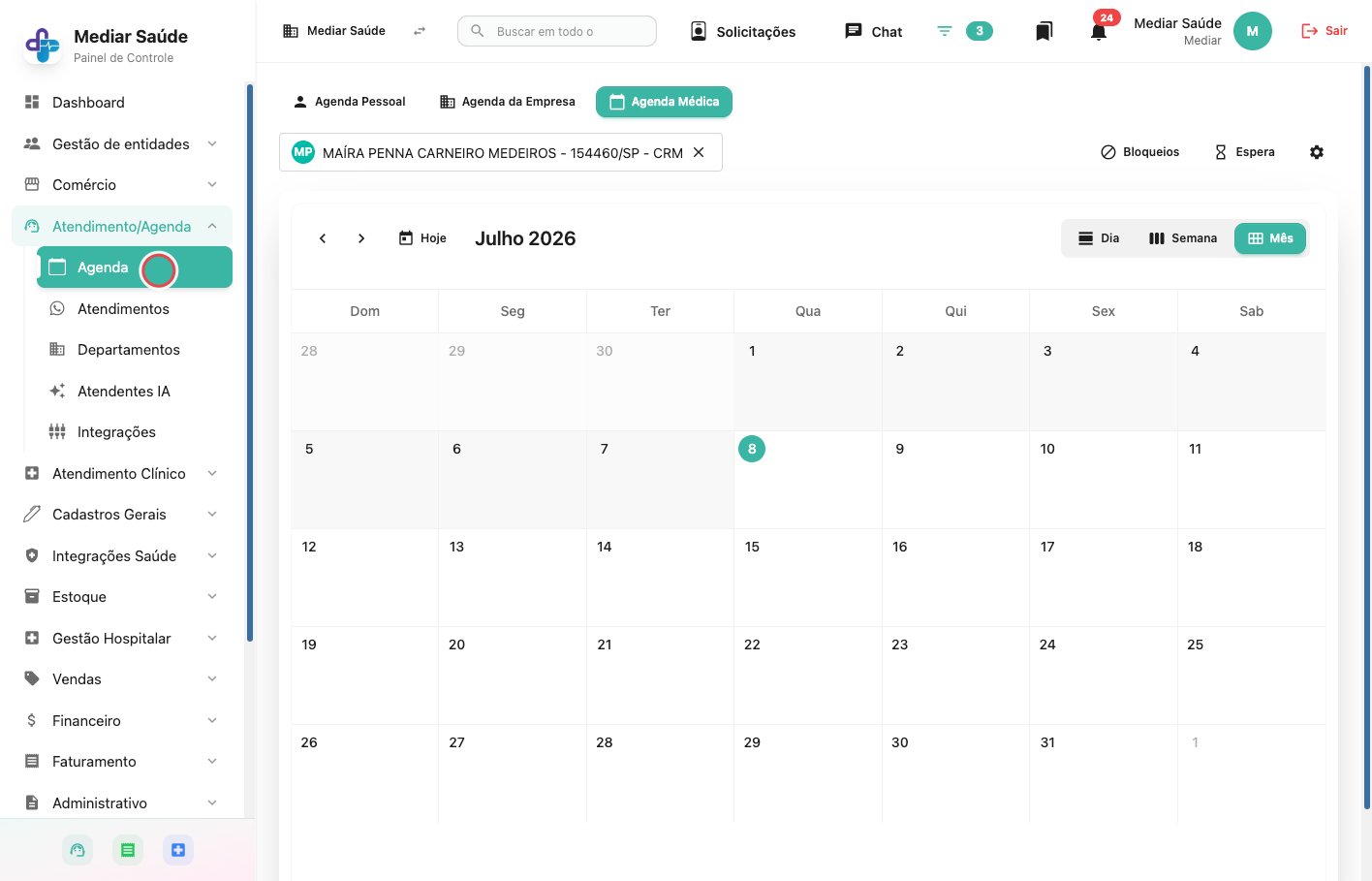
Task: Click the blue medical cross icon at bottom
Action: pyautogui.click(x=178, y=850)
